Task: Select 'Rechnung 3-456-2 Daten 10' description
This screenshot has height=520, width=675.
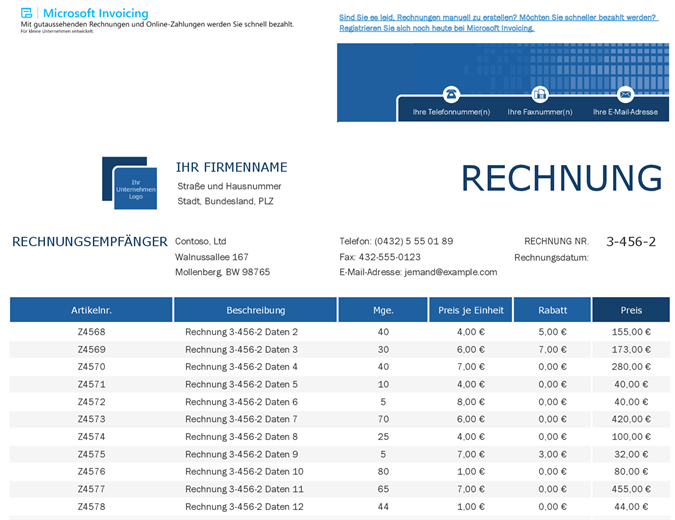Action: [x=244, y=472]
